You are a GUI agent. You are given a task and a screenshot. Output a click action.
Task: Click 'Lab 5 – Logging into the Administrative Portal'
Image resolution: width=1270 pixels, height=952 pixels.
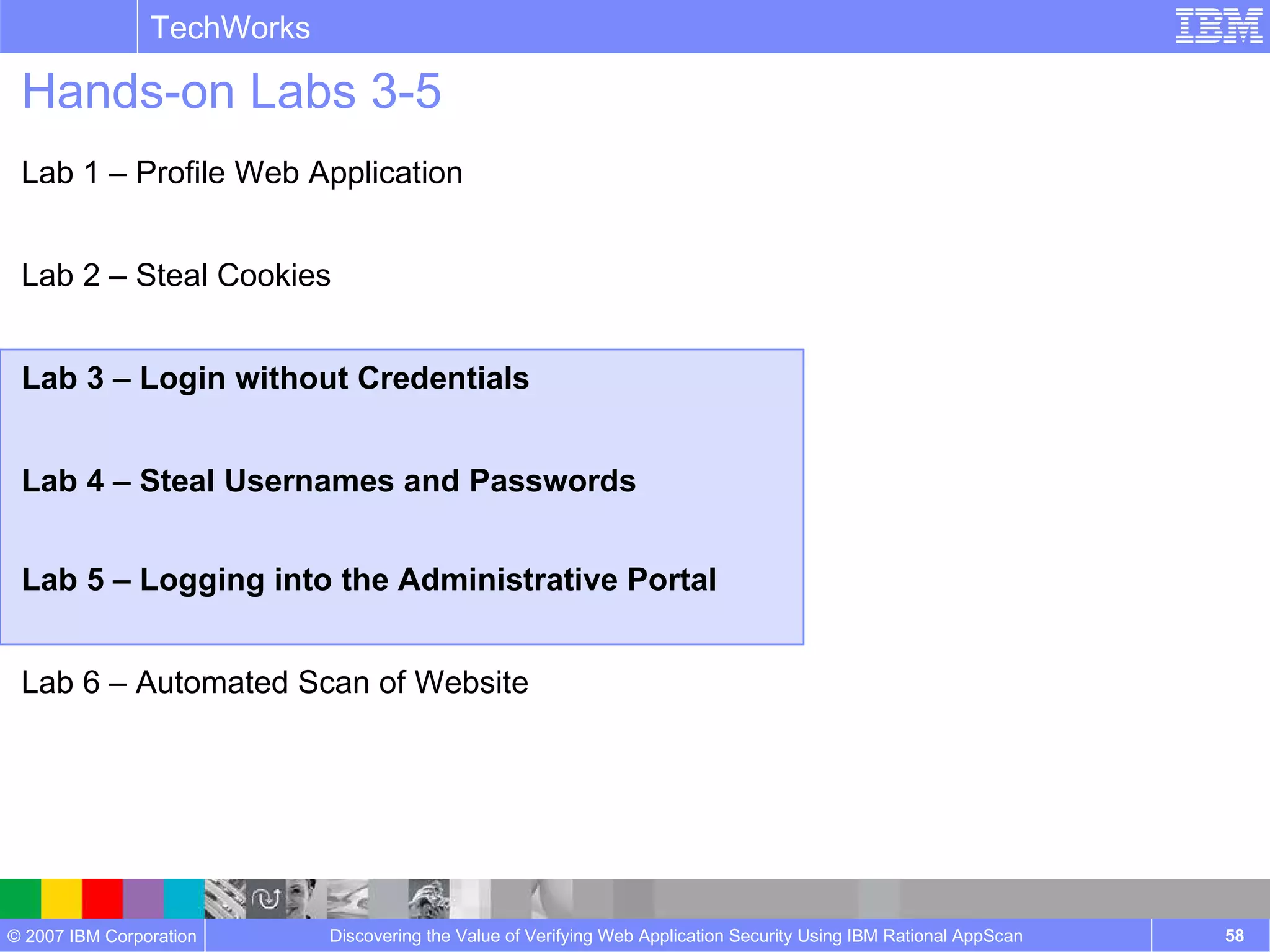369,580
